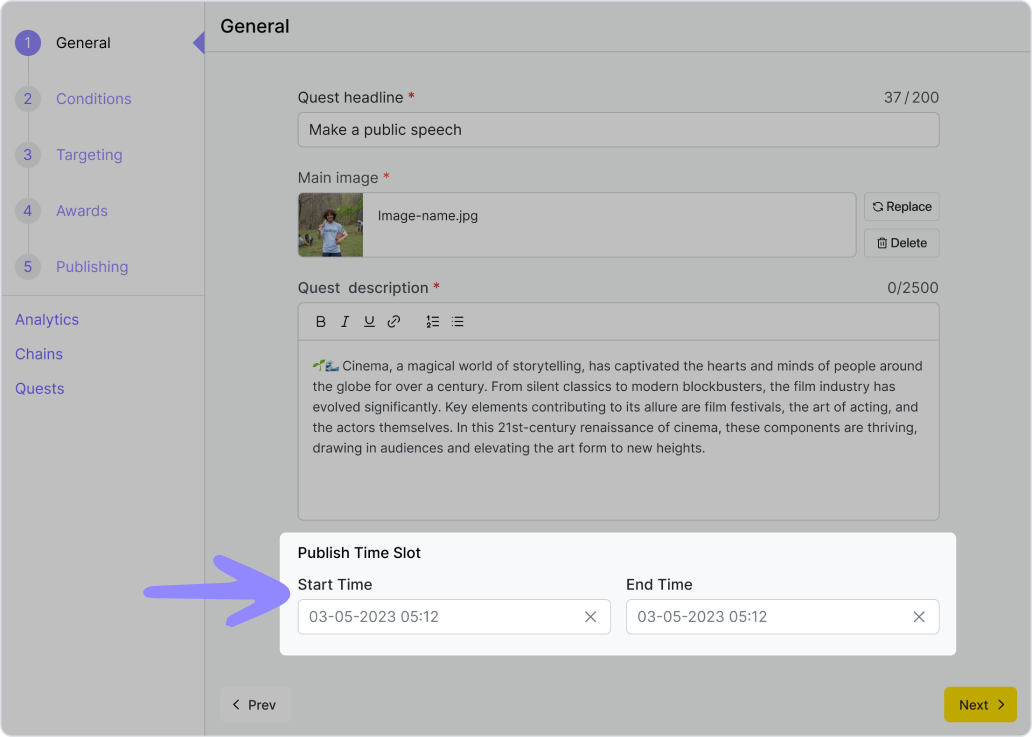Select the General step in sidebar

click(x=83, y=43)
